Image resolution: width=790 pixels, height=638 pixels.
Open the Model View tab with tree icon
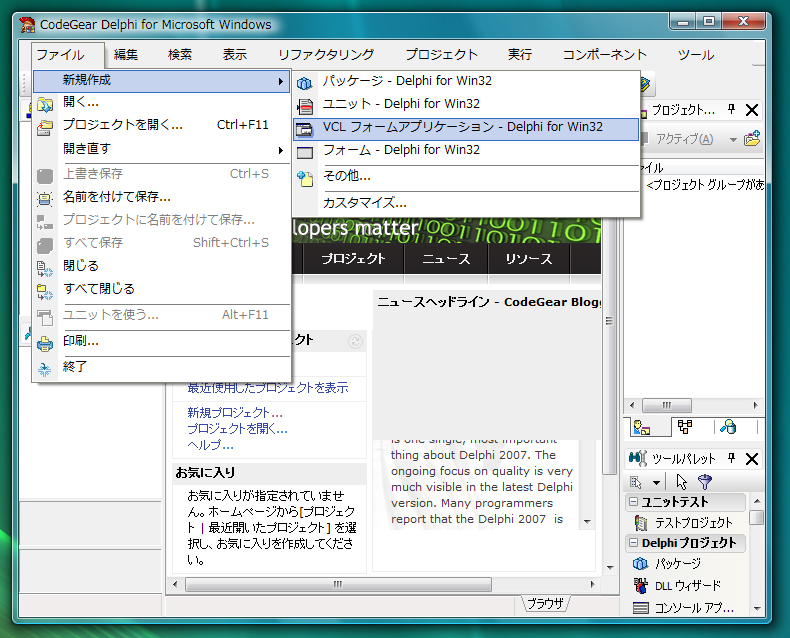pyautogui.click(x=685, y=427)
